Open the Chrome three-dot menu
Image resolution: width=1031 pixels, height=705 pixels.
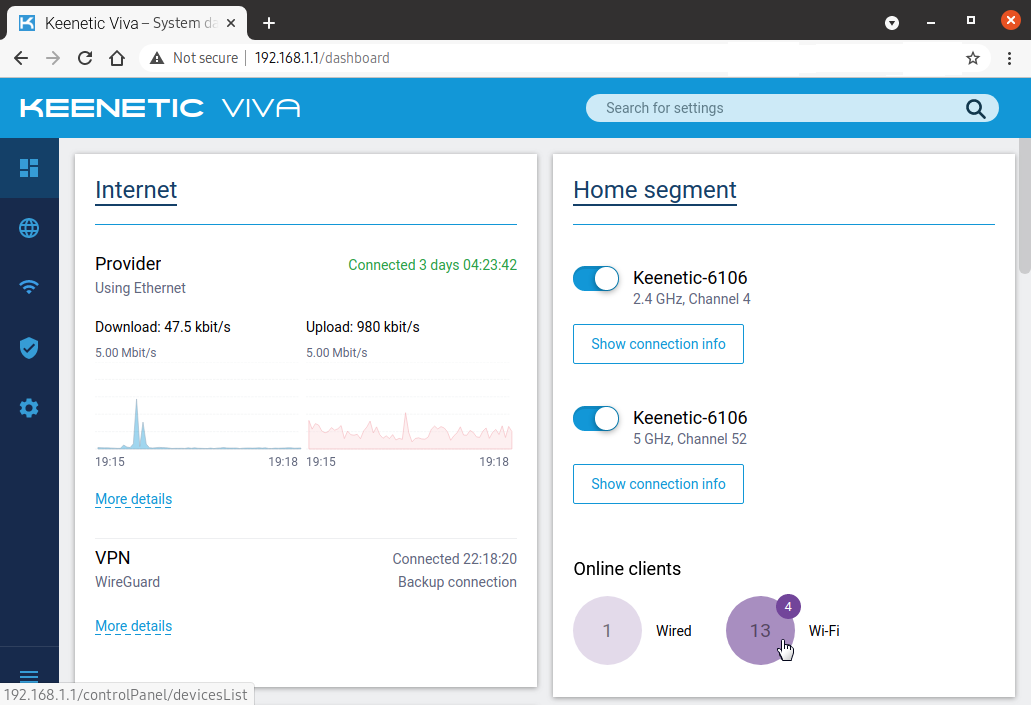tap(1010, 58)
